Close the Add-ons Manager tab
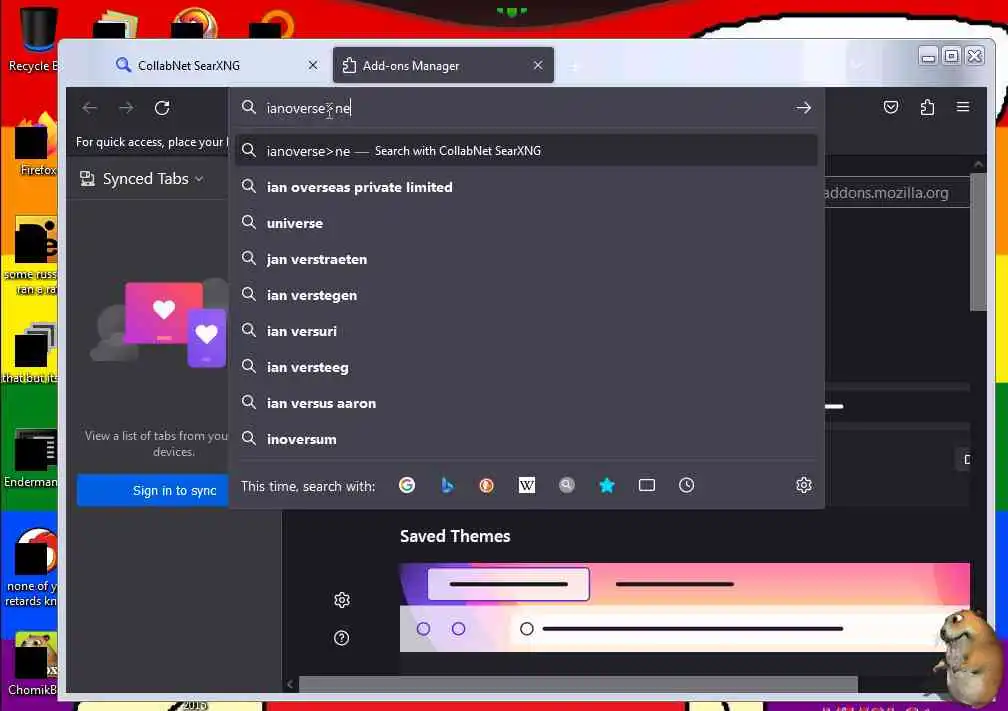Image resolution: width=1008 pixels, height=711 pixels. 538,66
